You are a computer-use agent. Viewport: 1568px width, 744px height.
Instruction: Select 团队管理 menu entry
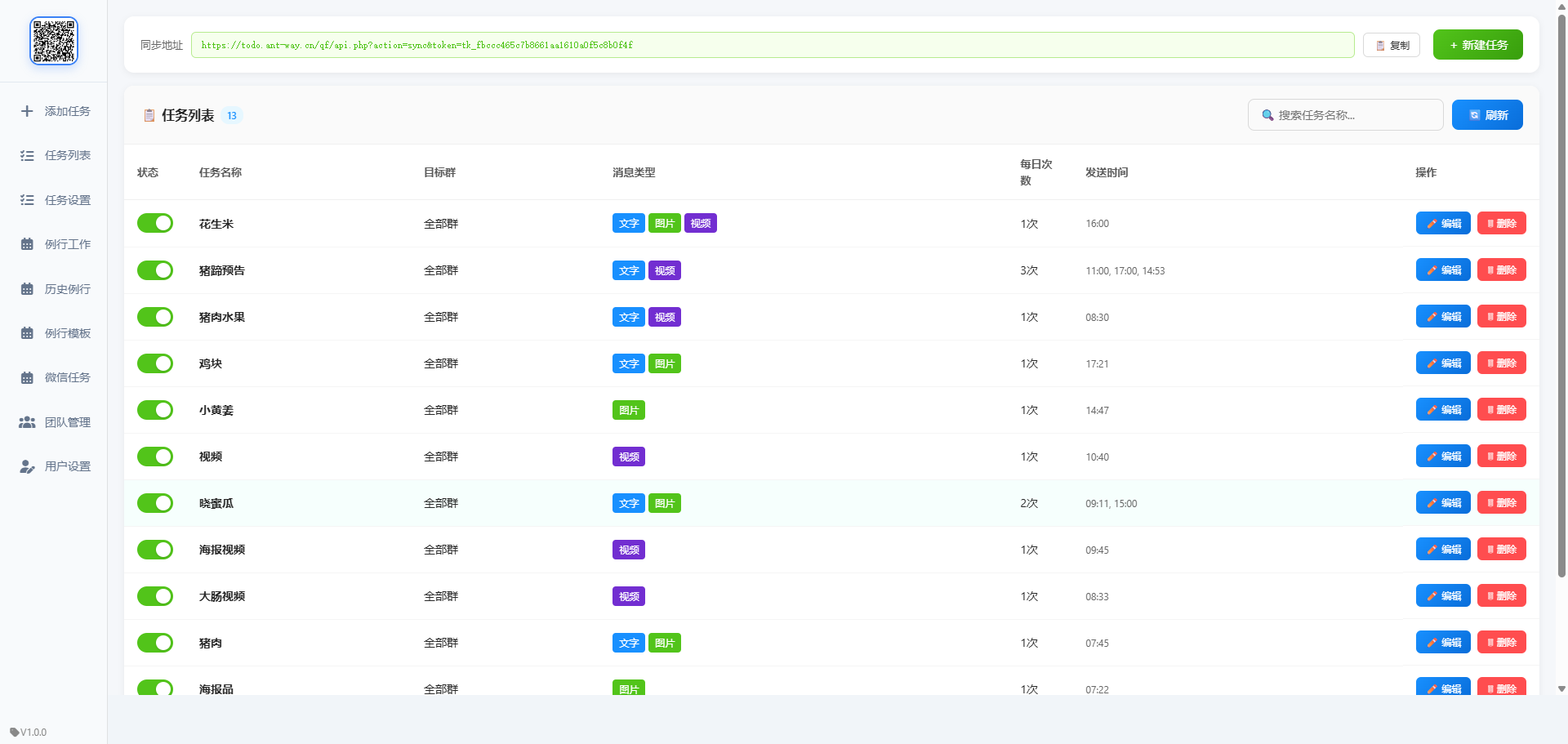click(54, 422)
